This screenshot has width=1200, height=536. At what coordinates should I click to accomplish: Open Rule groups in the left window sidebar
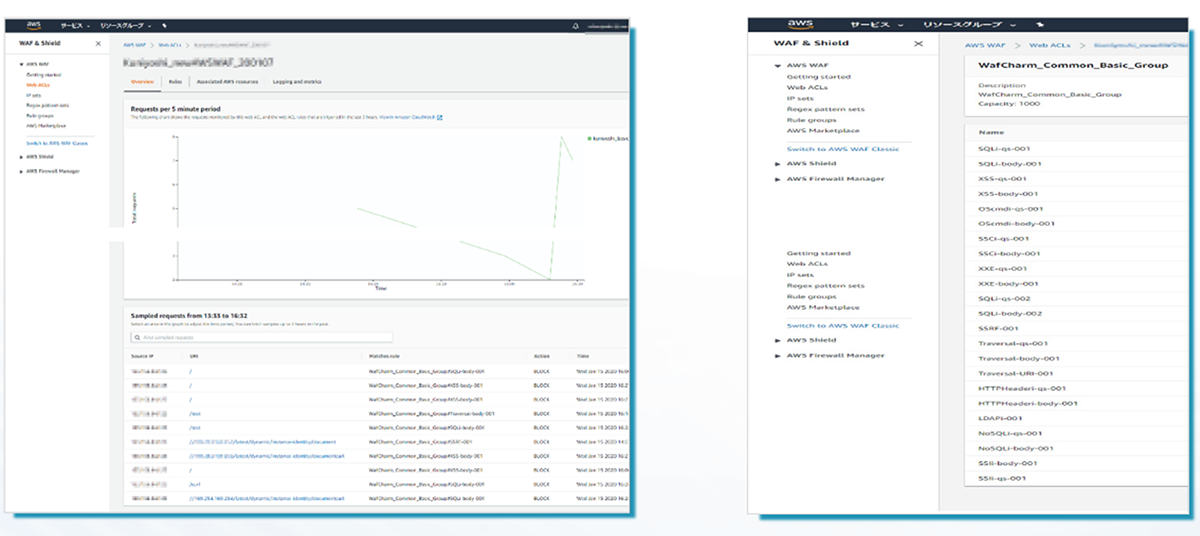point(39,115)
